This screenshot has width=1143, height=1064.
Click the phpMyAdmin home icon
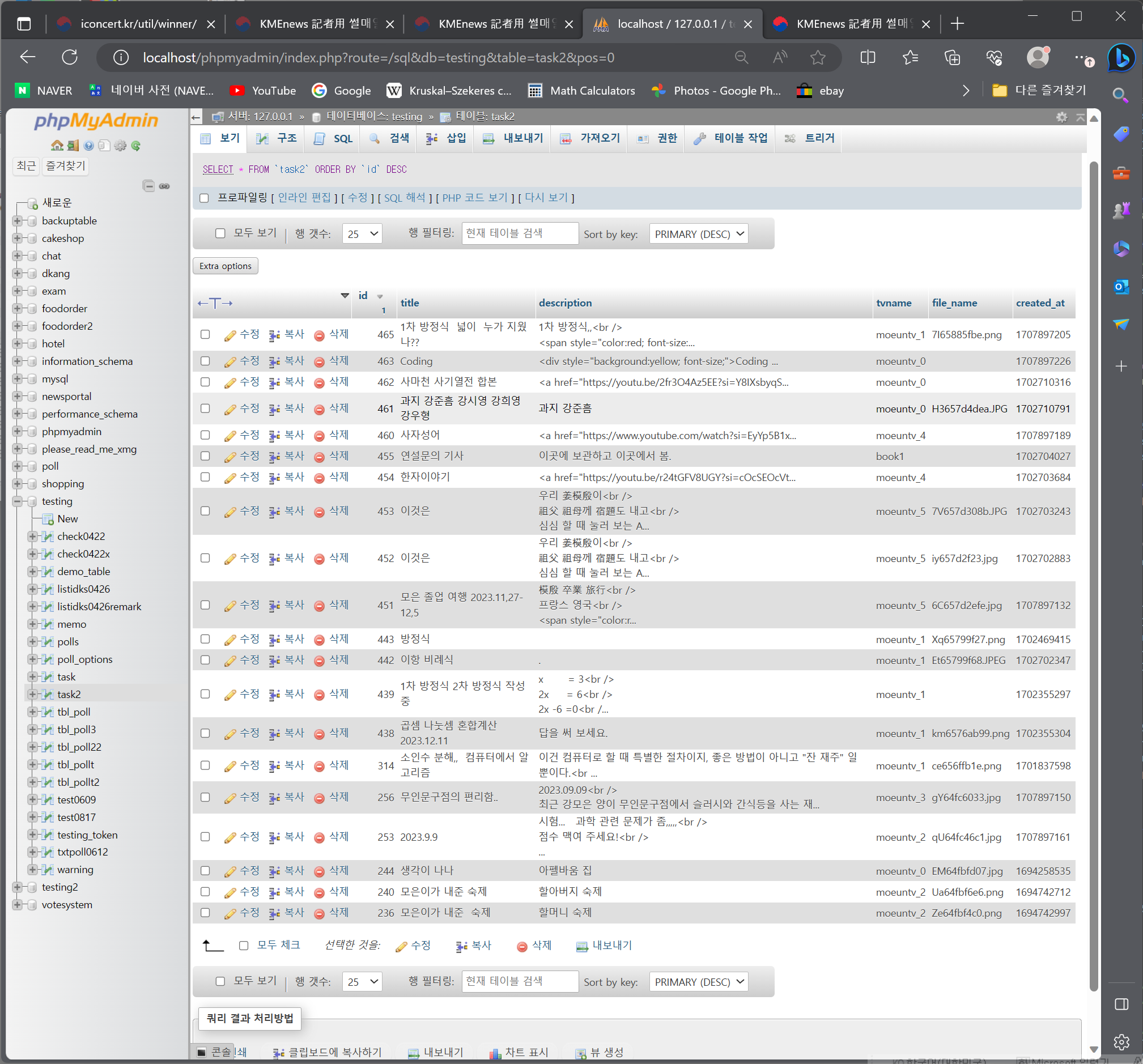[57, 146]
